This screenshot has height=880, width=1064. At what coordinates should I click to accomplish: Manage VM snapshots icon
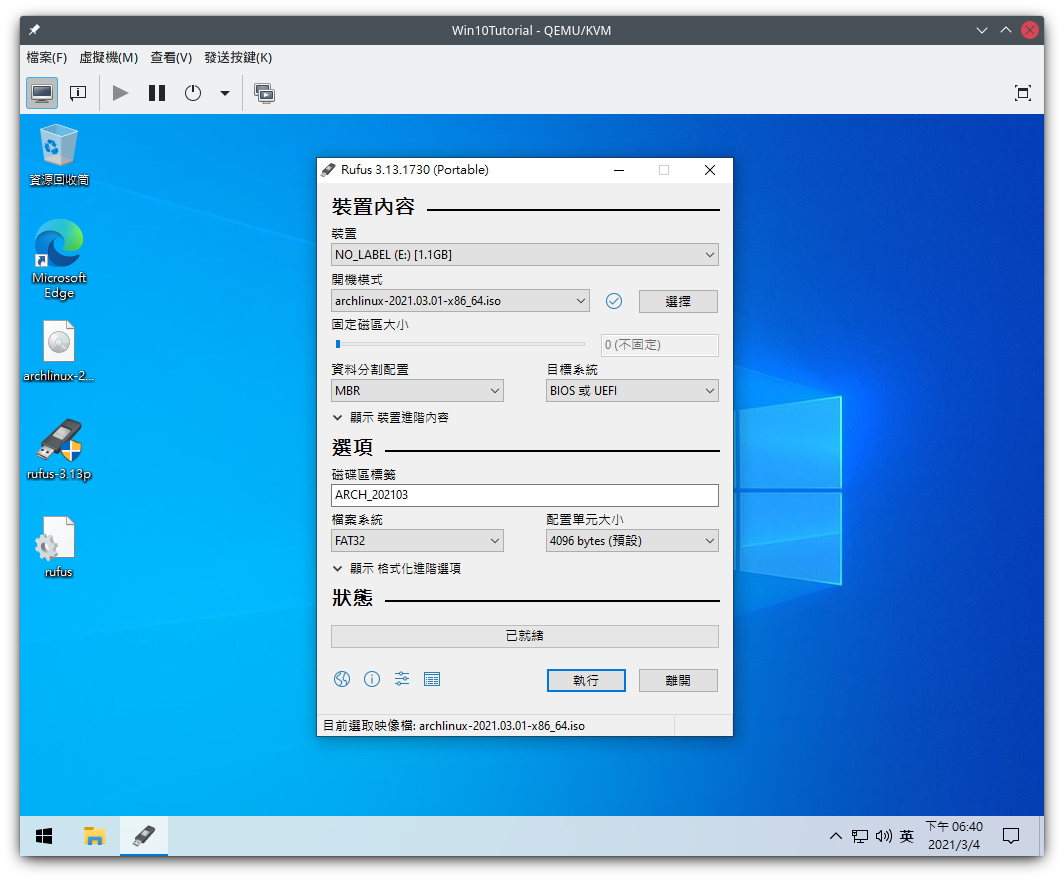point(264,93)
